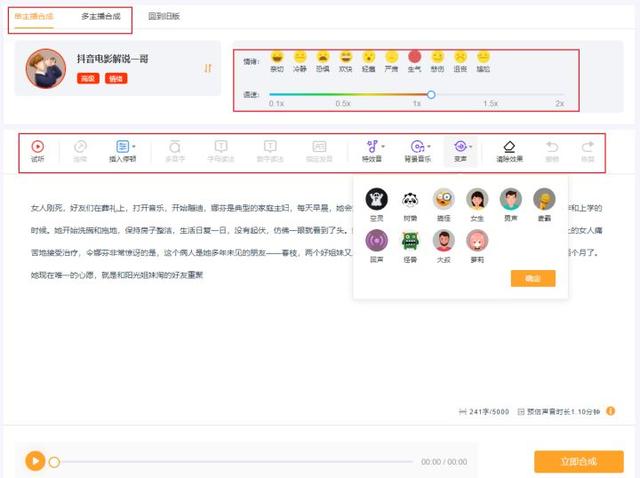The width and height of the screenshot is (640, 478).
Task: Pick the 空灵 ghost voice effect
Action: [376, 199]
